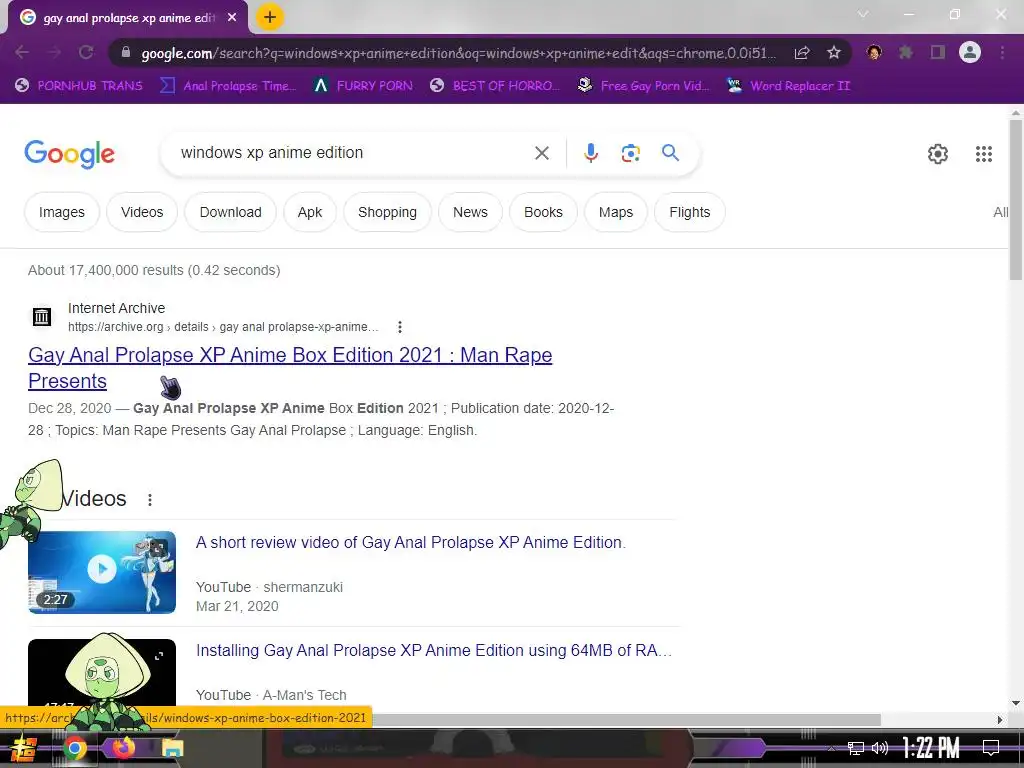Viewport: 1024px width, 768px height.
Task: Go to Google home via the logo
Action: tap(69, 154)
